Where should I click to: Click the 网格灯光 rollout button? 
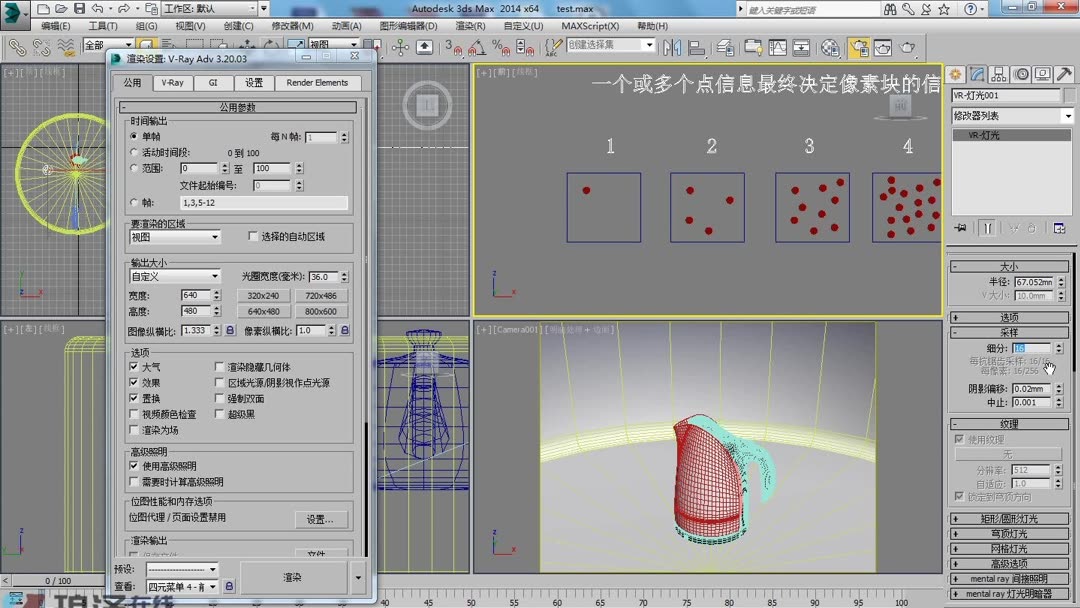point(1008,549)
